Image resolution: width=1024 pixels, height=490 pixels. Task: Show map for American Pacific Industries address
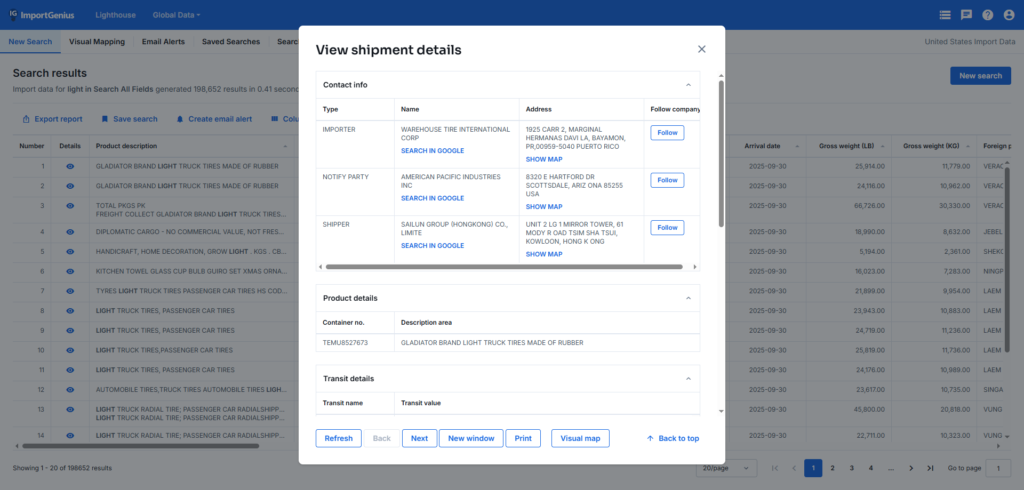544,207
